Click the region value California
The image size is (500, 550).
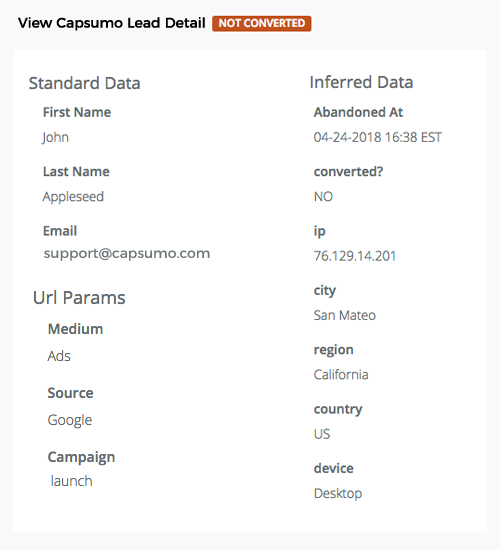pos(341,375)
